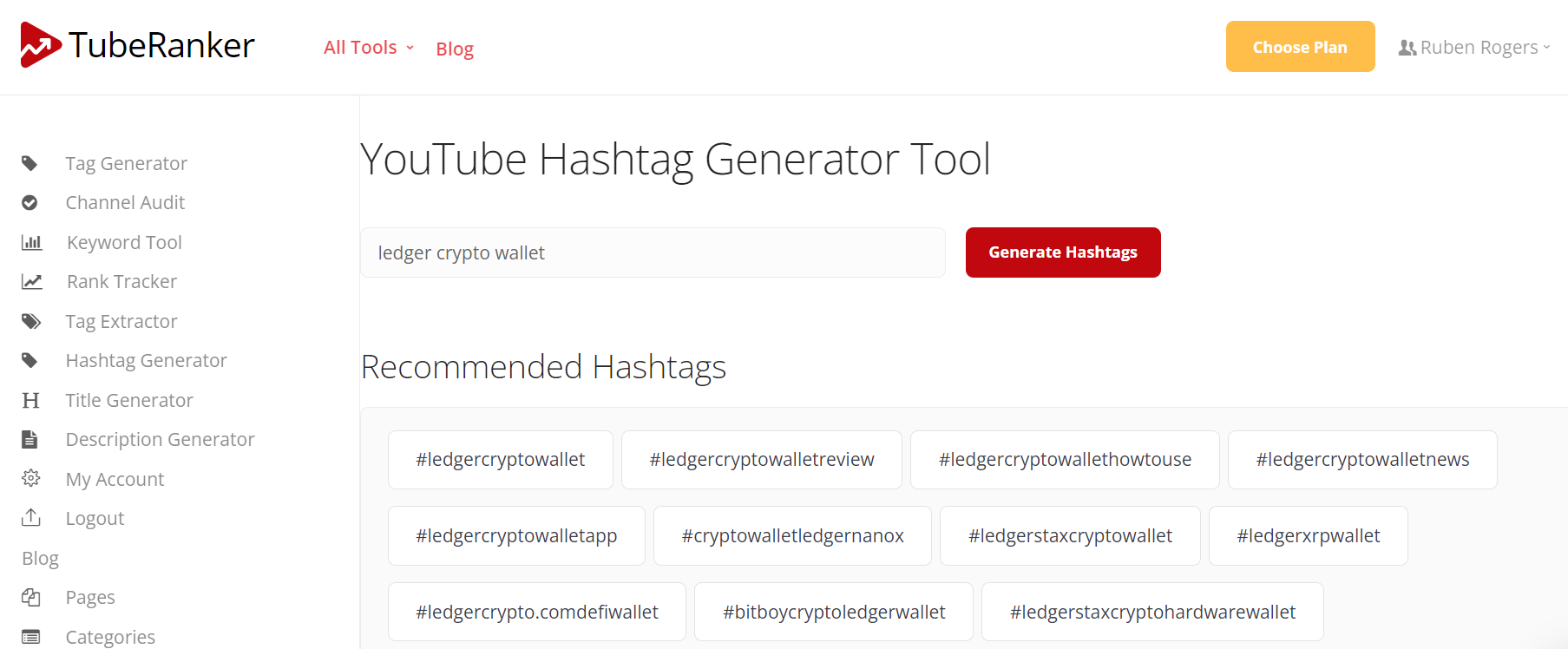
Task: Open Pages in the sidebar
Action: pos(90,597)
